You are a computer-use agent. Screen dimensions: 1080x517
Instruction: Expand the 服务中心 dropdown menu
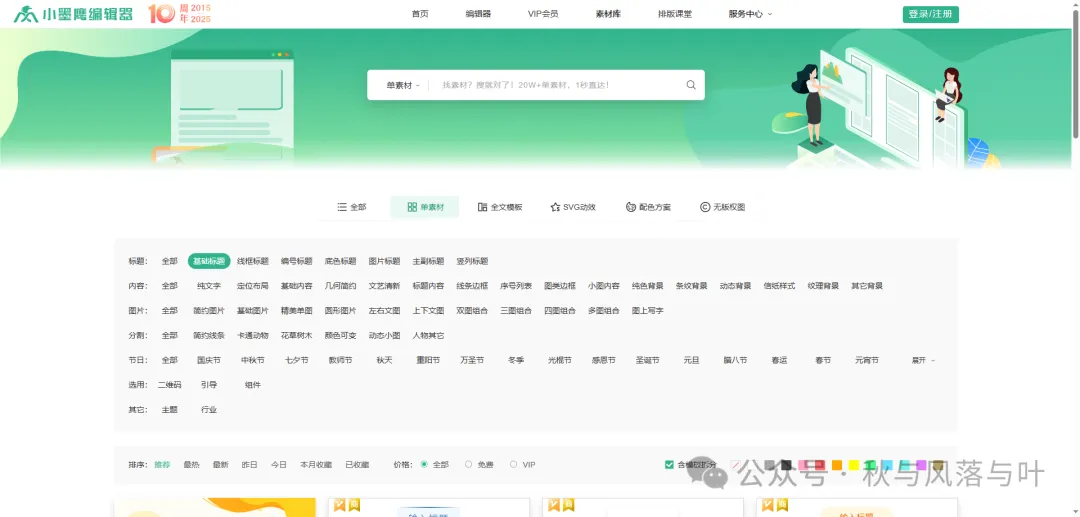(750, 14)
